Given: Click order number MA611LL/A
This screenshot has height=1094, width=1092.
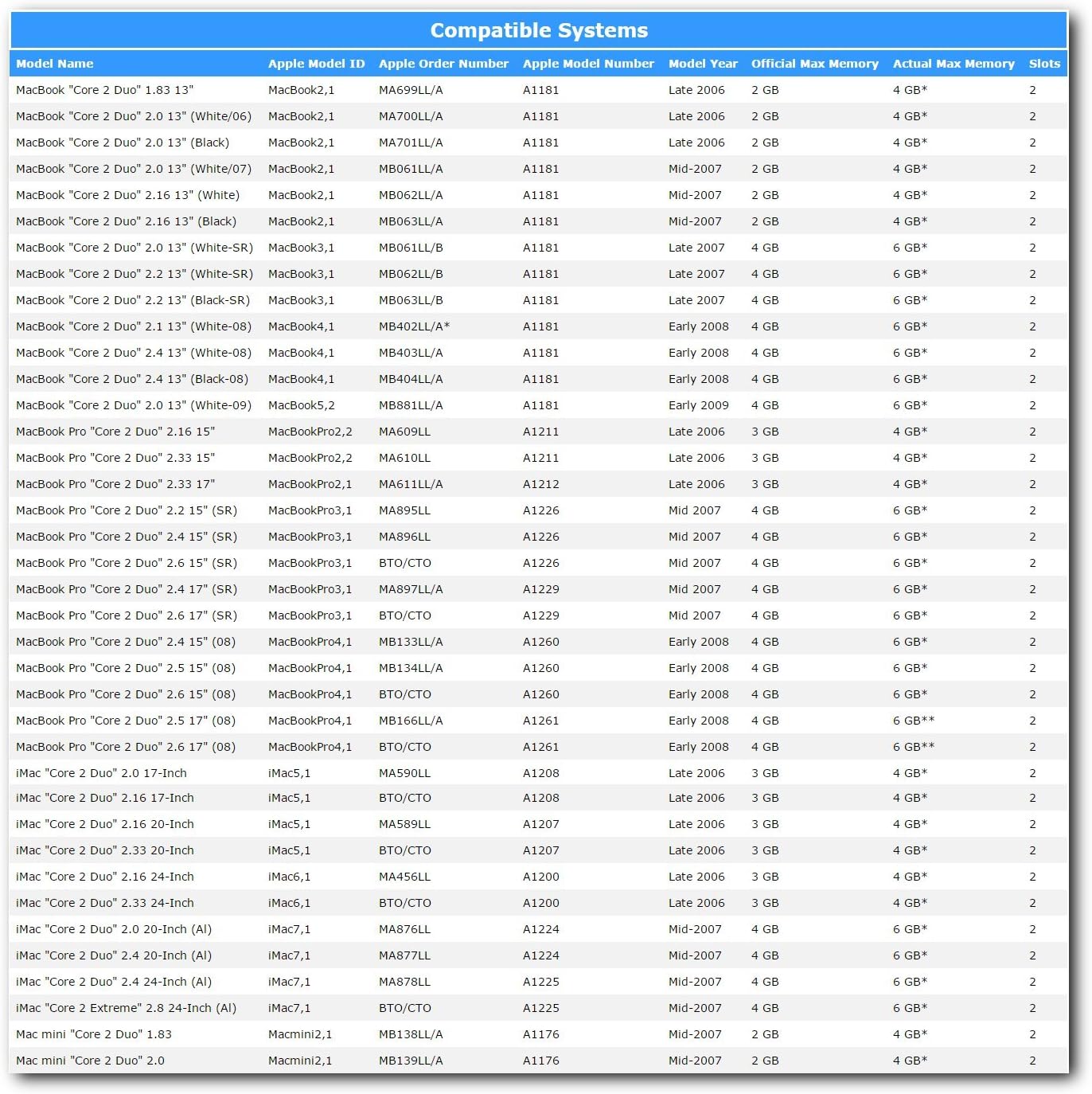Looking at the screenshot, I should (411, 484).
